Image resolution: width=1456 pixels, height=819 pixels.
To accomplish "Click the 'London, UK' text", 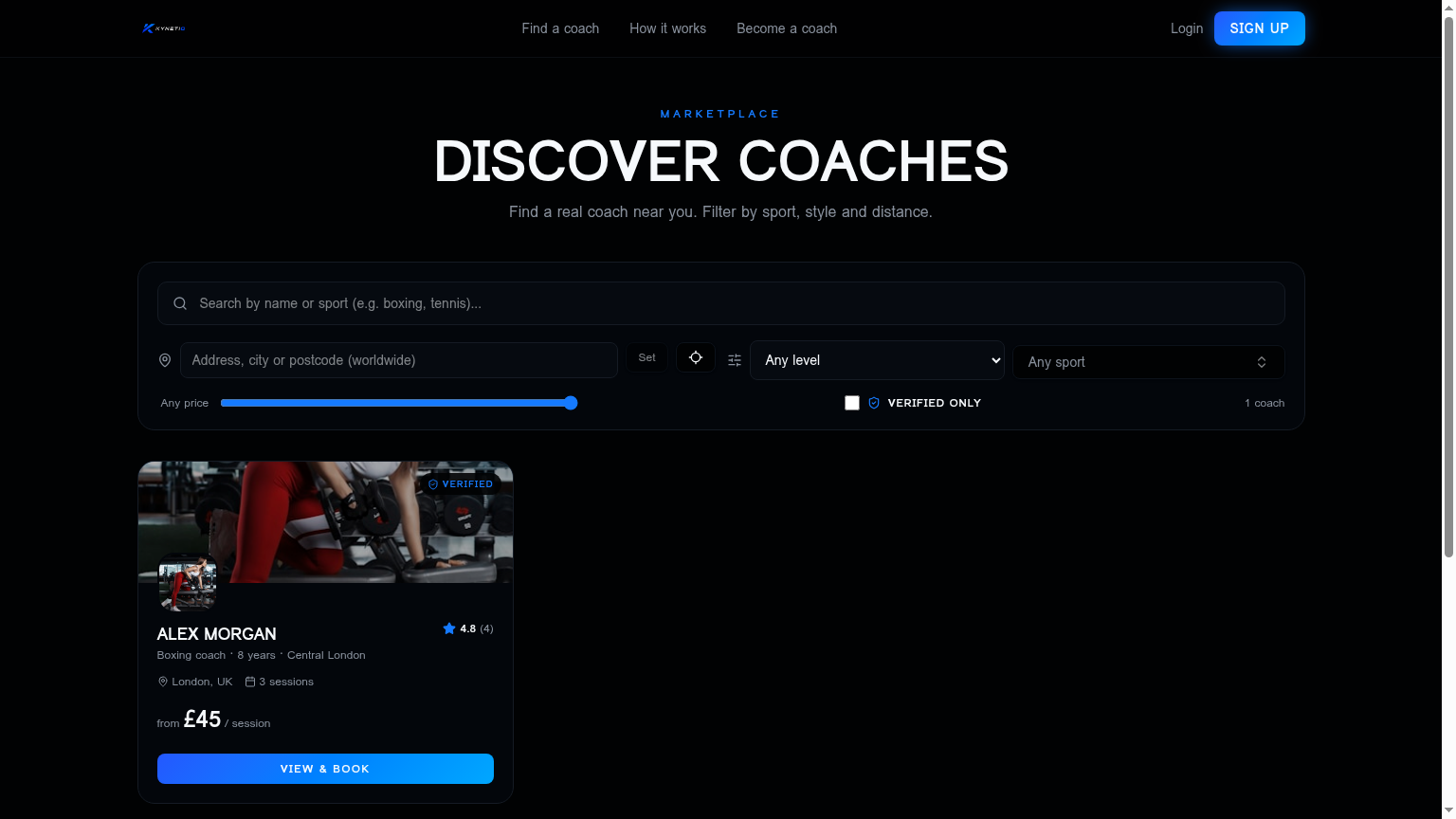I will pos(202,682).
